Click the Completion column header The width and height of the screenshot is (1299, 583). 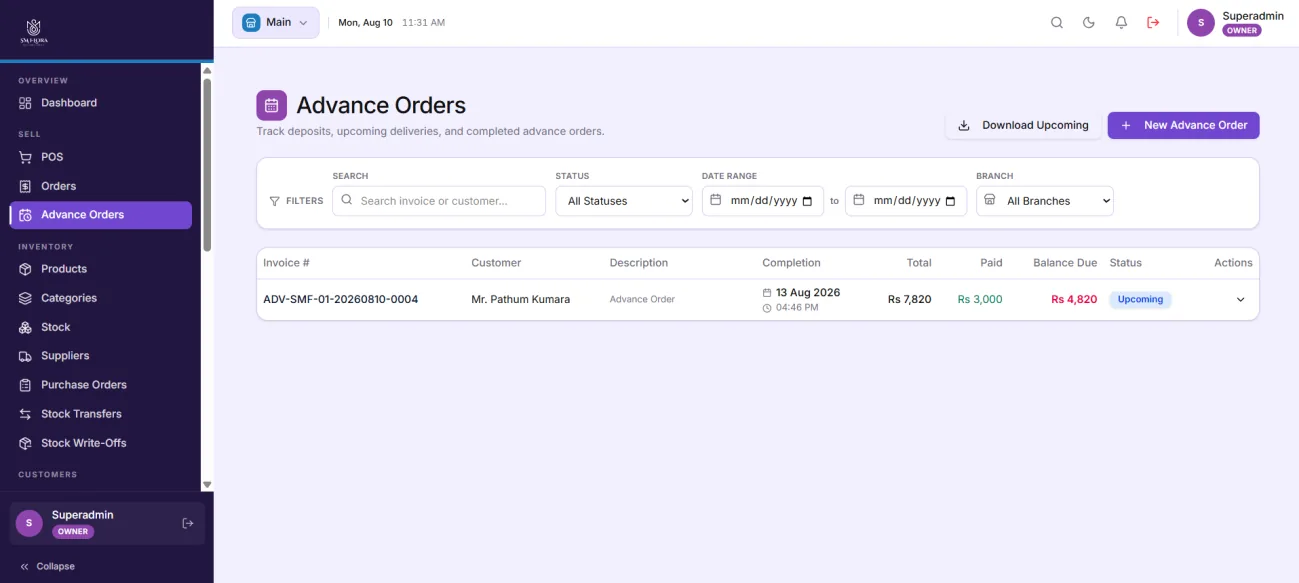click(x=791, y=263)
